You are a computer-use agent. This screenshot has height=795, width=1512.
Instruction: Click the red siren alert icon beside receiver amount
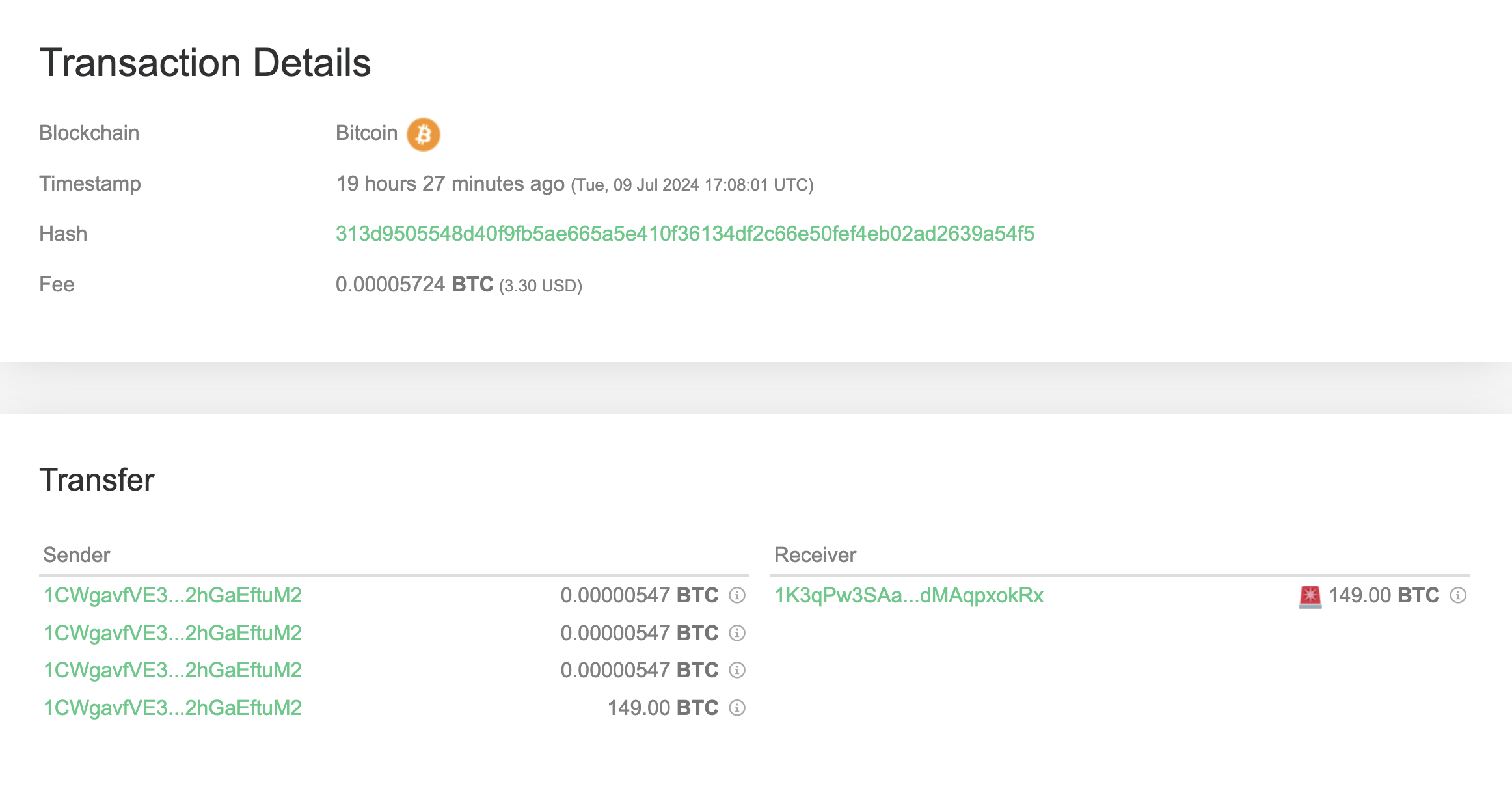coord(1310,596)
